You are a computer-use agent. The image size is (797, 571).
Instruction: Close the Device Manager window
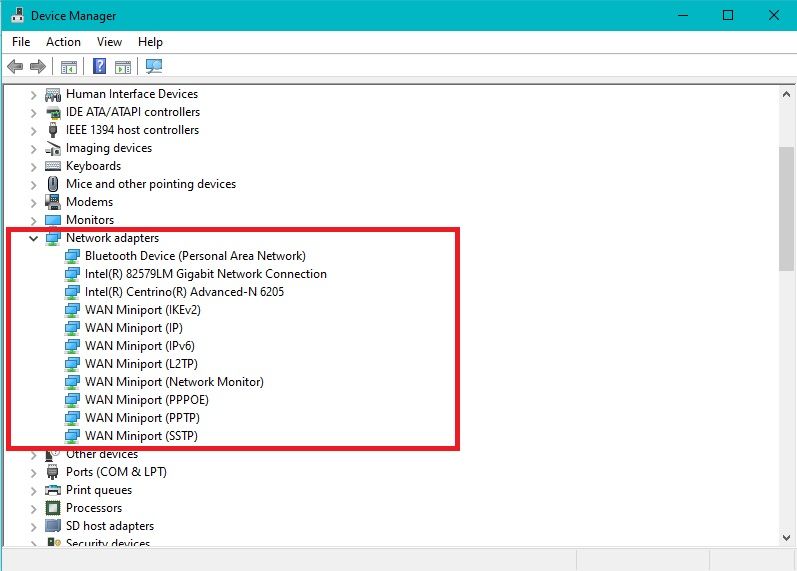(x=774, y=15)
